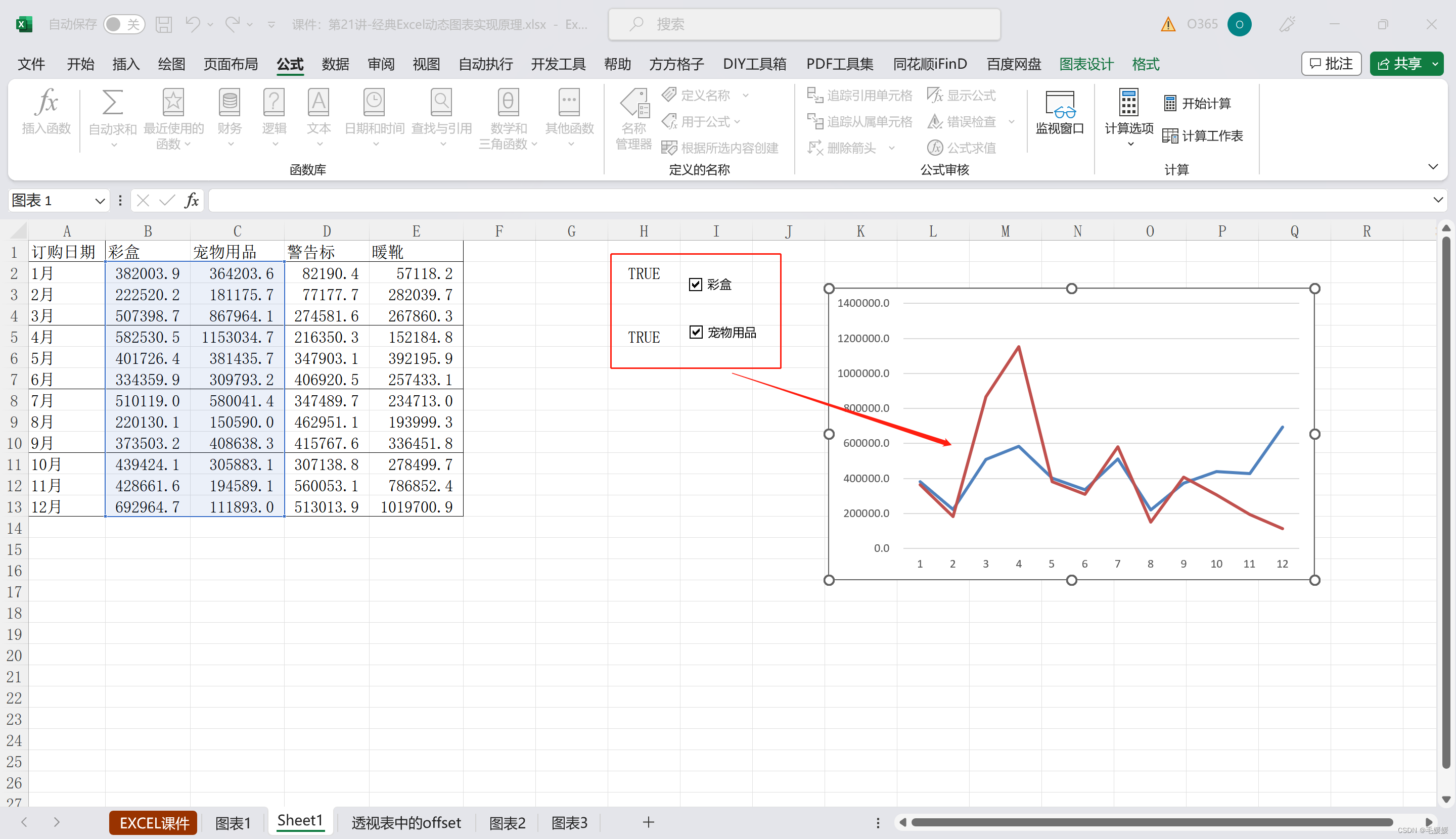The image size is (1456, 839).
Task: Select the 透视表中的offset sheet tab
Action: (x=406, y=822)
